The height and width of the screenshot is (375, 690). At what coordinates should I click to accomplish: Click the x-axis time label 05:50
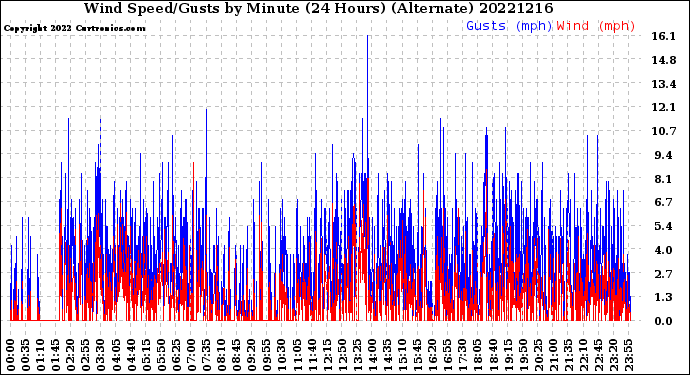[161, 355]
